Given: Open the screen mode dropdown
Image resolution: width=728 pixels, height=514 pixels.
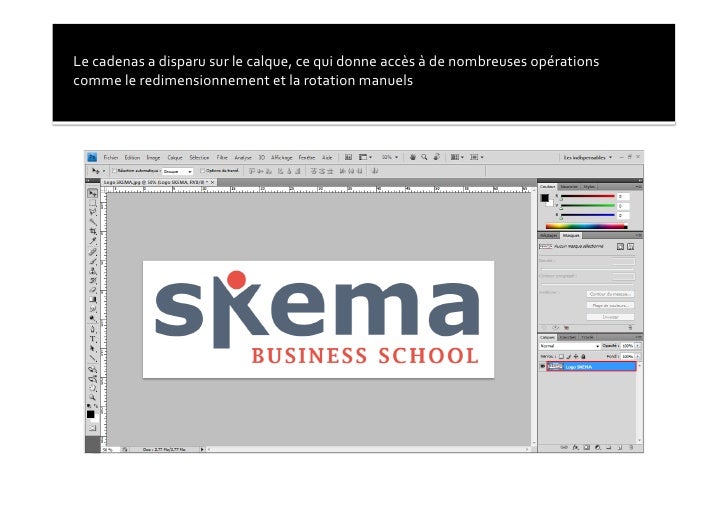Looking at the screenshot, I should [x=477, y=157].
